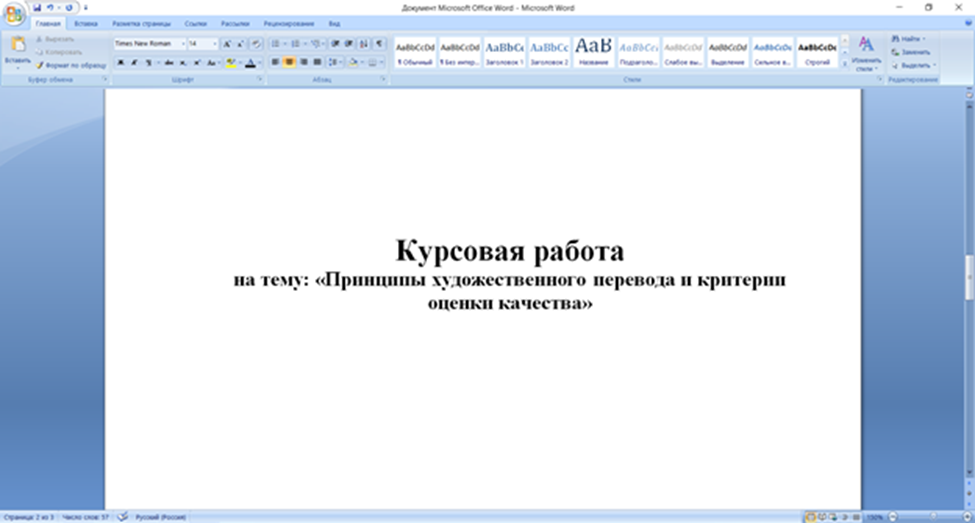Switch to the Вставка tab
This screenshot has width=975, height=523.
86,24
